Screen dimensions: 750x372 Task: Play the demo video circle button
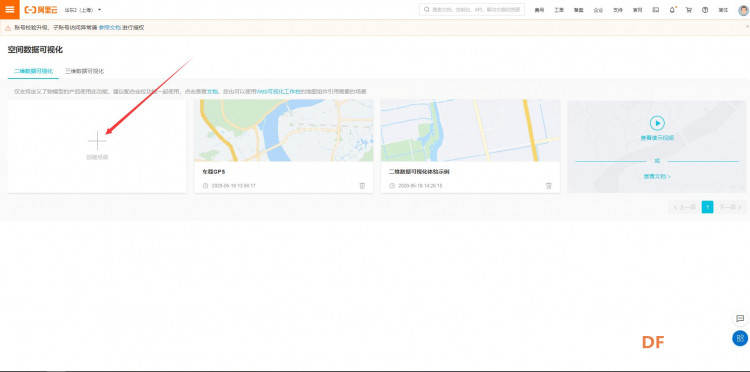click(657, 123)
